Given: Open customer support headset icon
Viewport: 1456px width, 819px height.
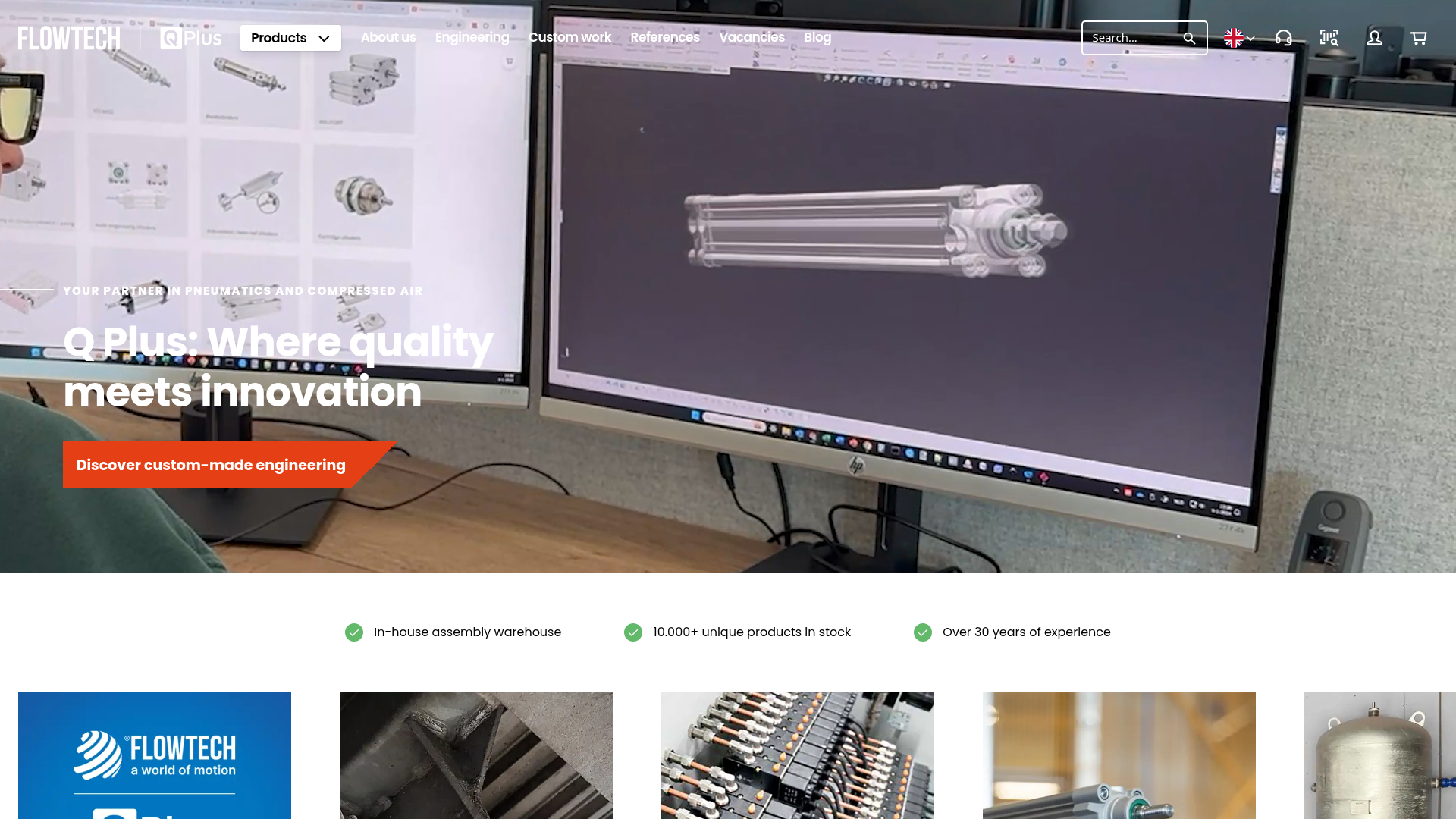Looking at the screenshot, I should coord(1283,38).
